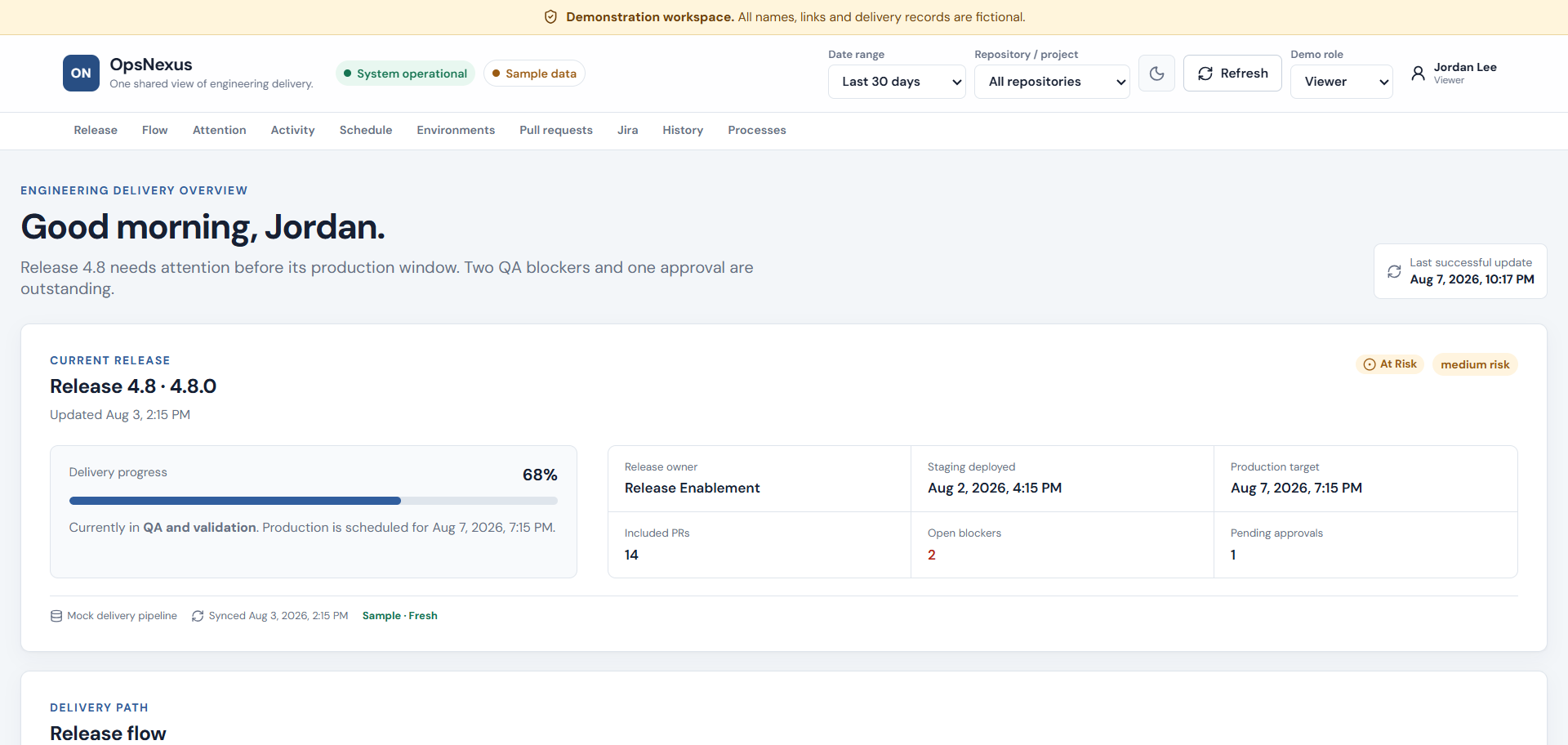Open the History tab
1568x745 pixels.
(x=683, y=130)
